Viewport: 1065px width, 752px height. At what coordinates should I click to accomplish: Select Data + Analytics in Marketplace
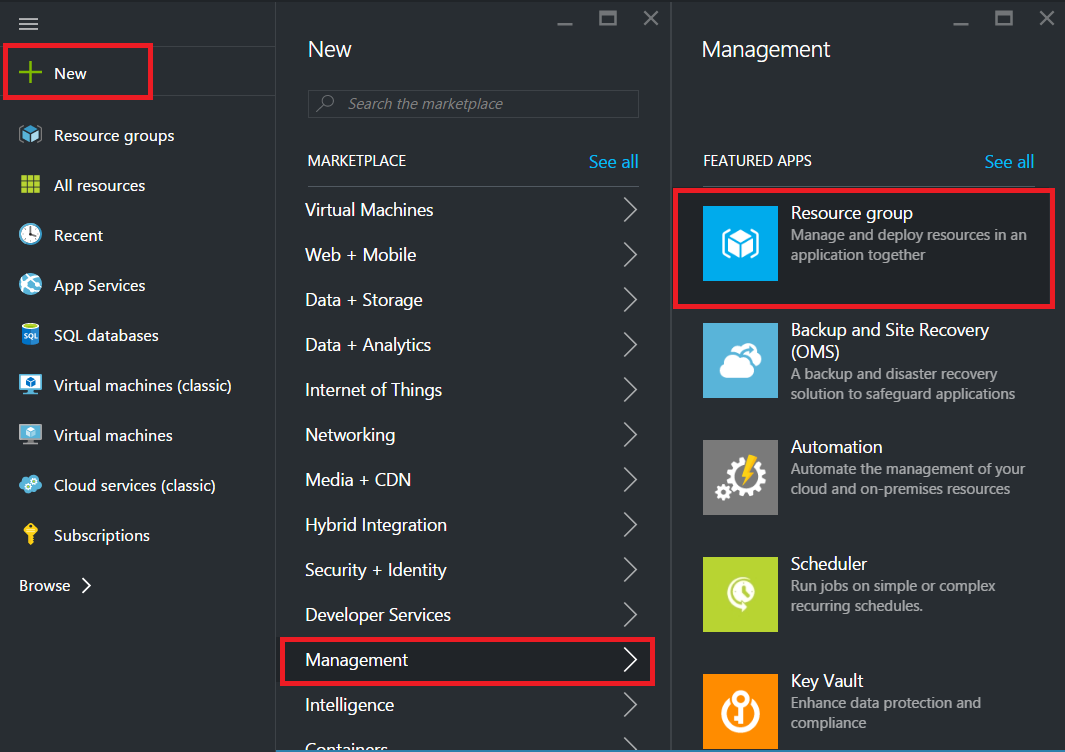point(472,345)
